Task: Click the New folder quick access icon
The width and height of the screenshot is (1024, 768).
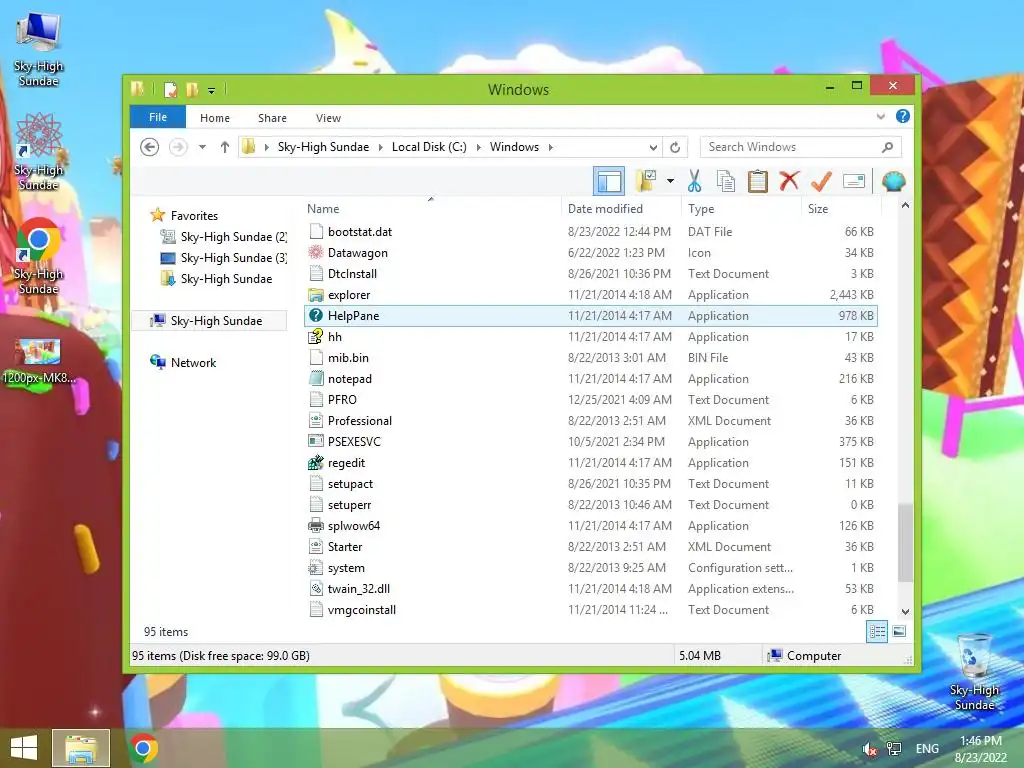Action: [x=192, y=89]
